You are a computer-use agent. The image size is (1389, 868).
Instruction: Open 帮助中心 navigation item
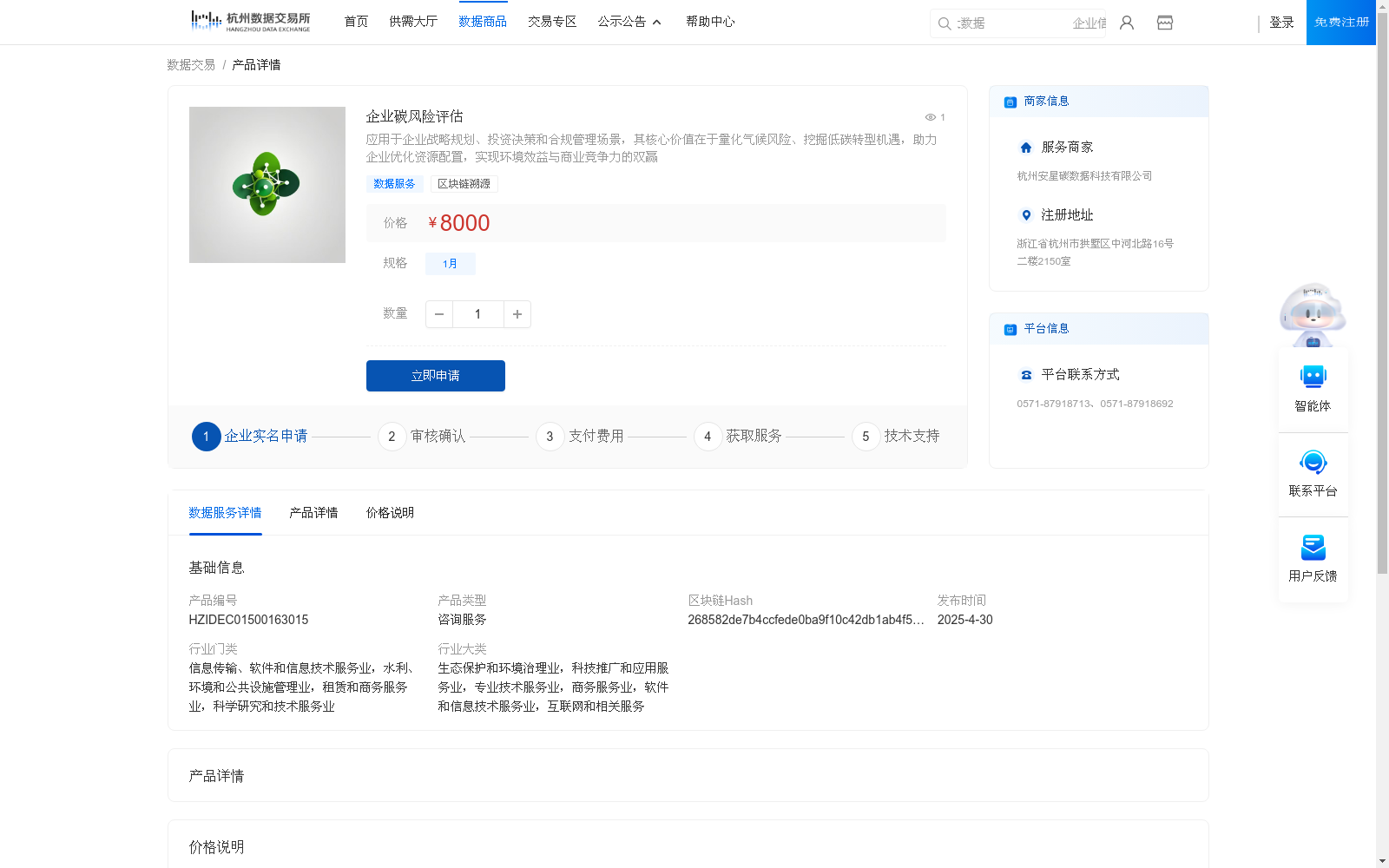tap(710, 22)
